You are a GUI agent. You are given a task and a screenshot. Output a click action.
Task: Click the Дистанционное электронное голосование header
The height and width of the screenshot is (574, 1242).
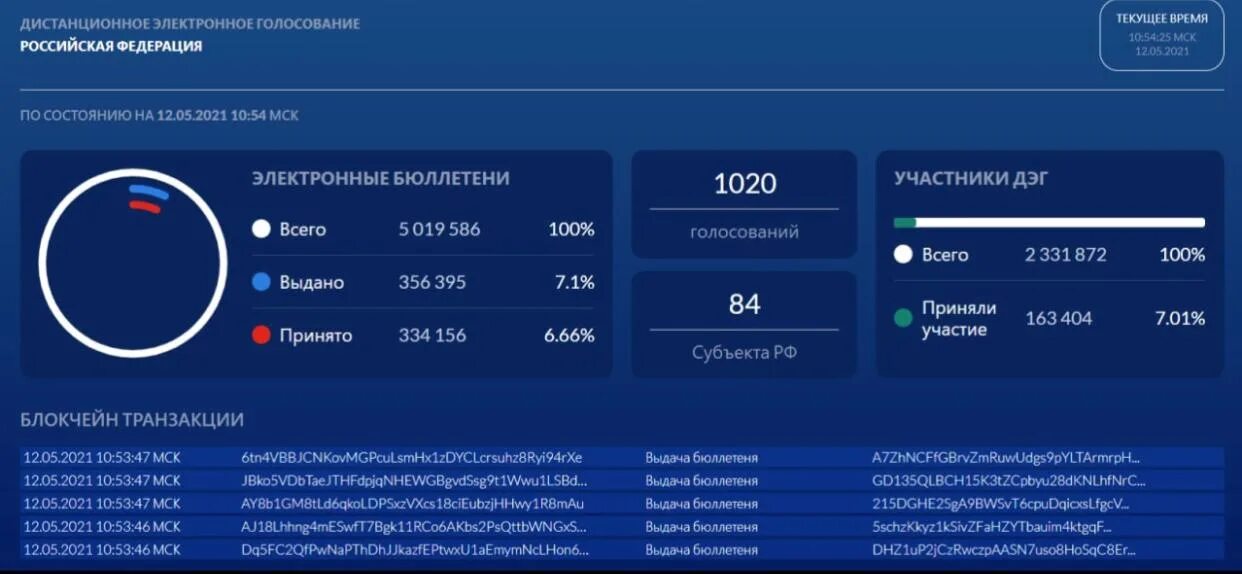coord(190,23)
